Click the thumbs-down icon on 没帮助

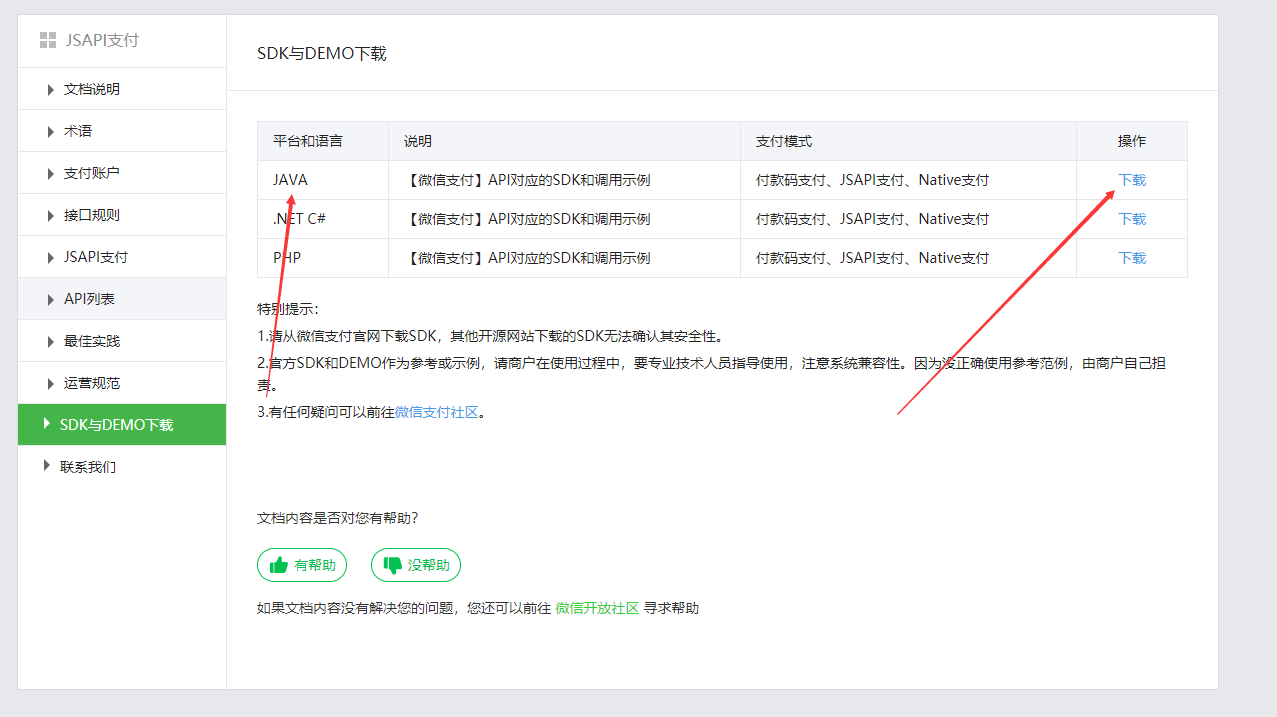click(393, 565)
